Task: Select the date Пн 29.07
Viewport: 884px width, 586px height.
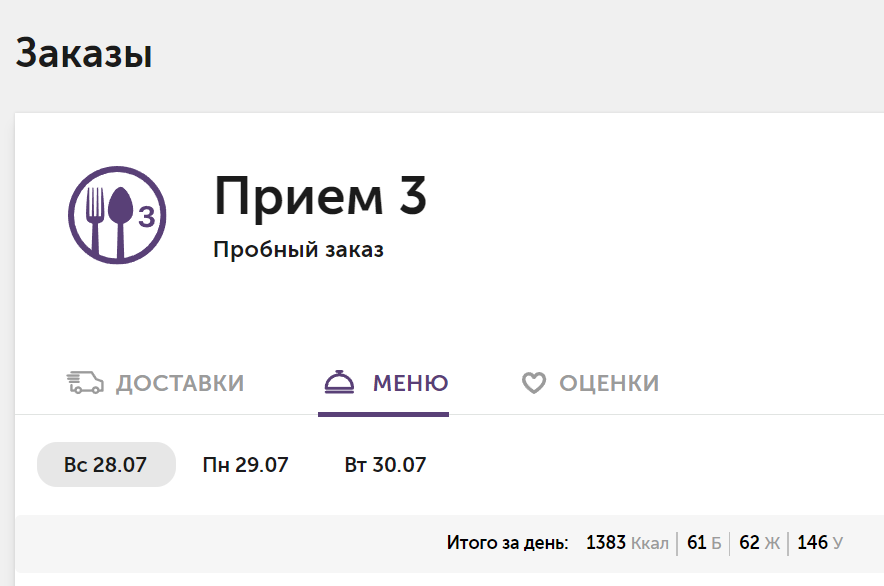Action: [x=245, y=465]
